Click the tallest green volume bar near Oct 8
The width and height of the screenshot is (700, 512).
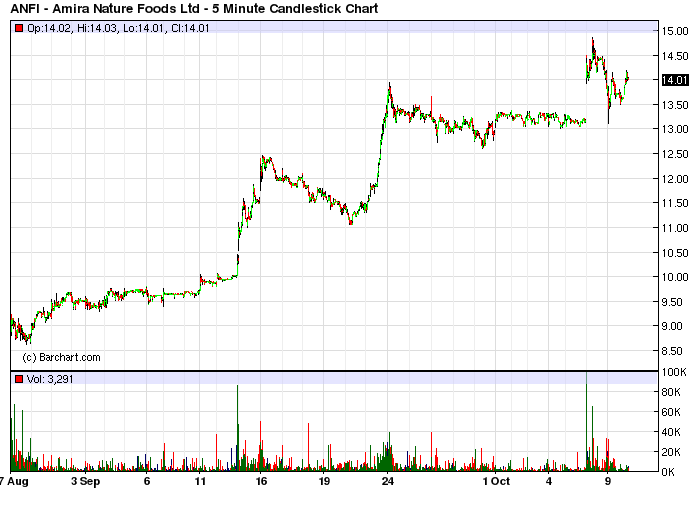(586, 421)
